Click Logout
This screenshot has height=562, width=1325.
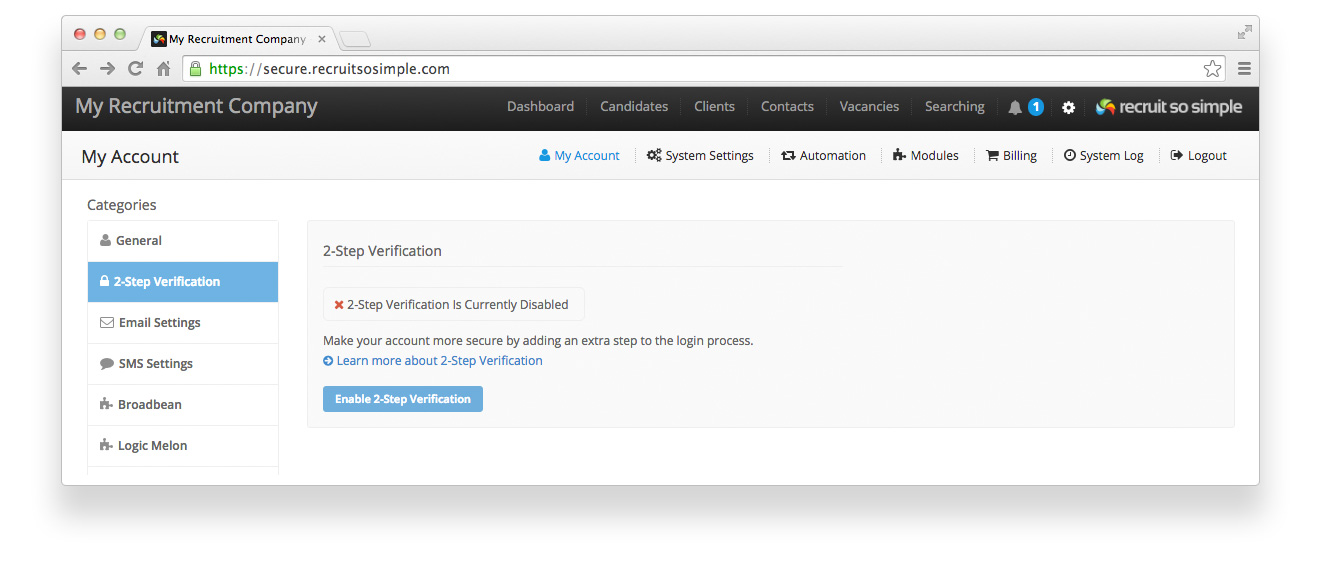(1198, 155)
